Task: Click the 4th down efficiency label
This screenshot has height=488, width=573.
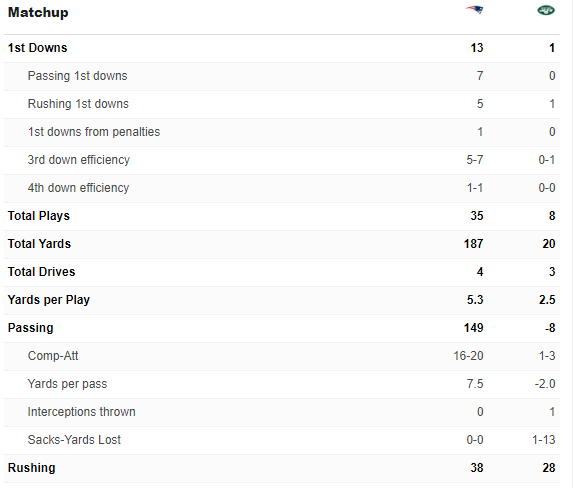Action: [78, 188]
